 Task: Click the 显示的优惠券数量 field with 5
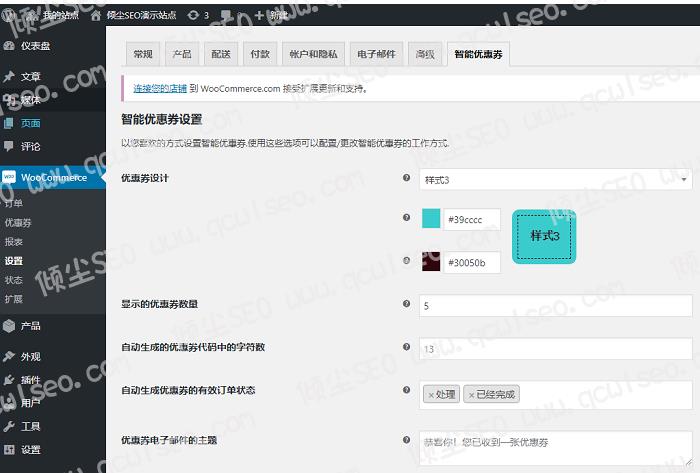[555, 306]
